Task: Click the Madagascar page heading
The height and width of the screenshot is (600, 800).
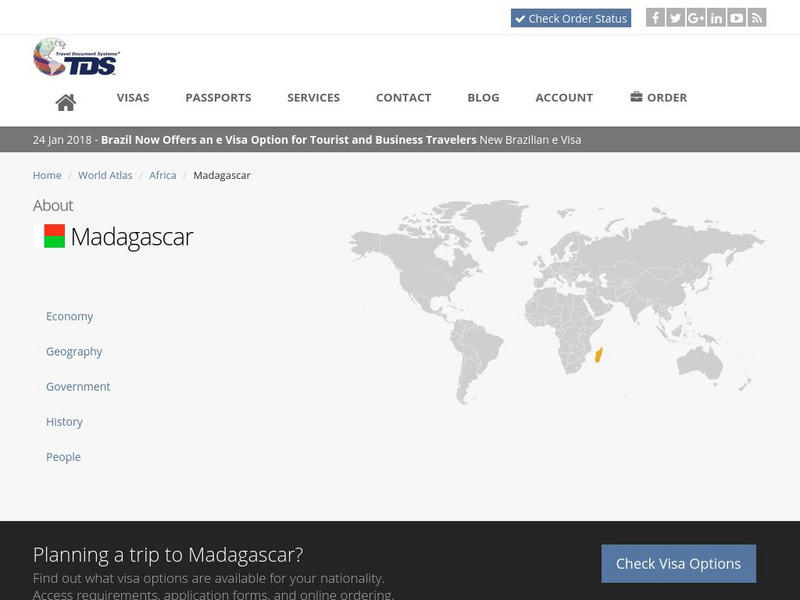Action: coord(132,237)
